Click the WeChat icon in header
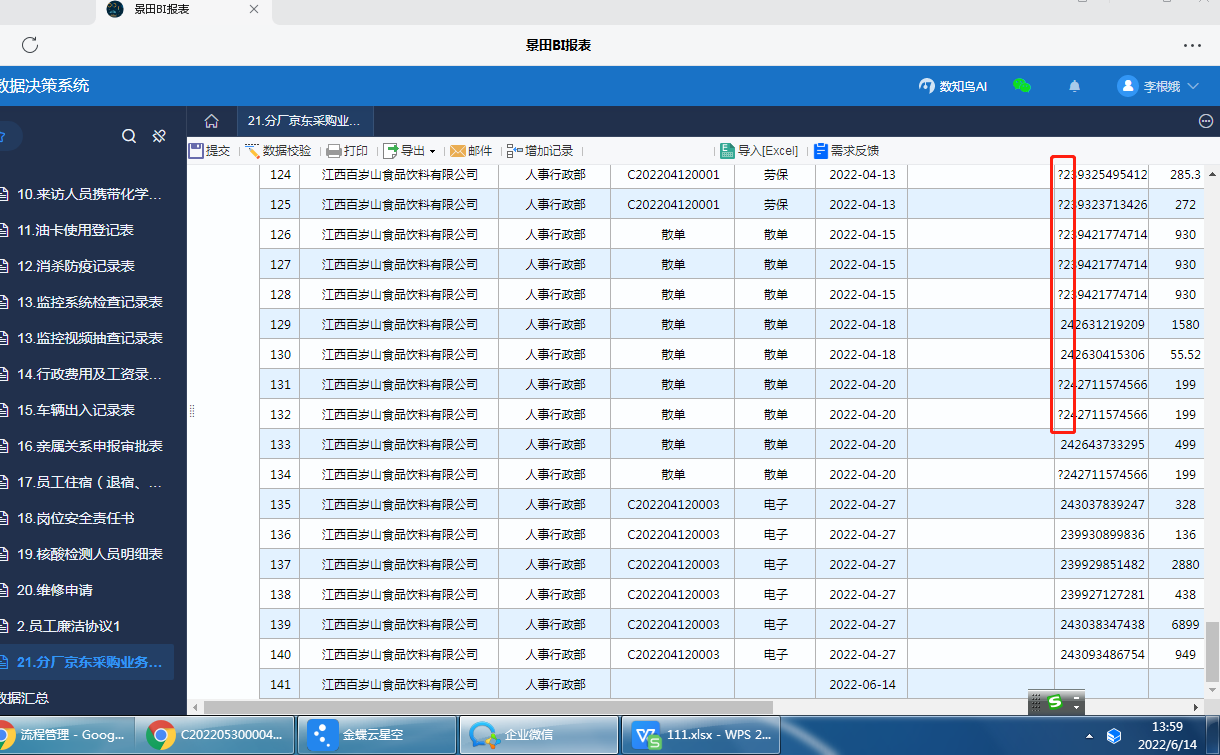1220x755 pixels. pyautogui.click(x=1022, y=86)
